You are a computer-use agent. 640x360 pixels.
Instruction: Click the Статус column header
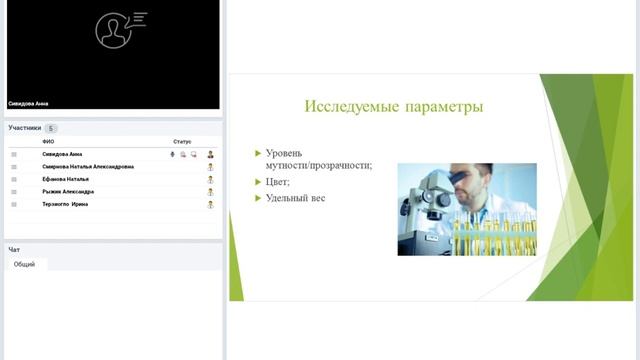182,142
